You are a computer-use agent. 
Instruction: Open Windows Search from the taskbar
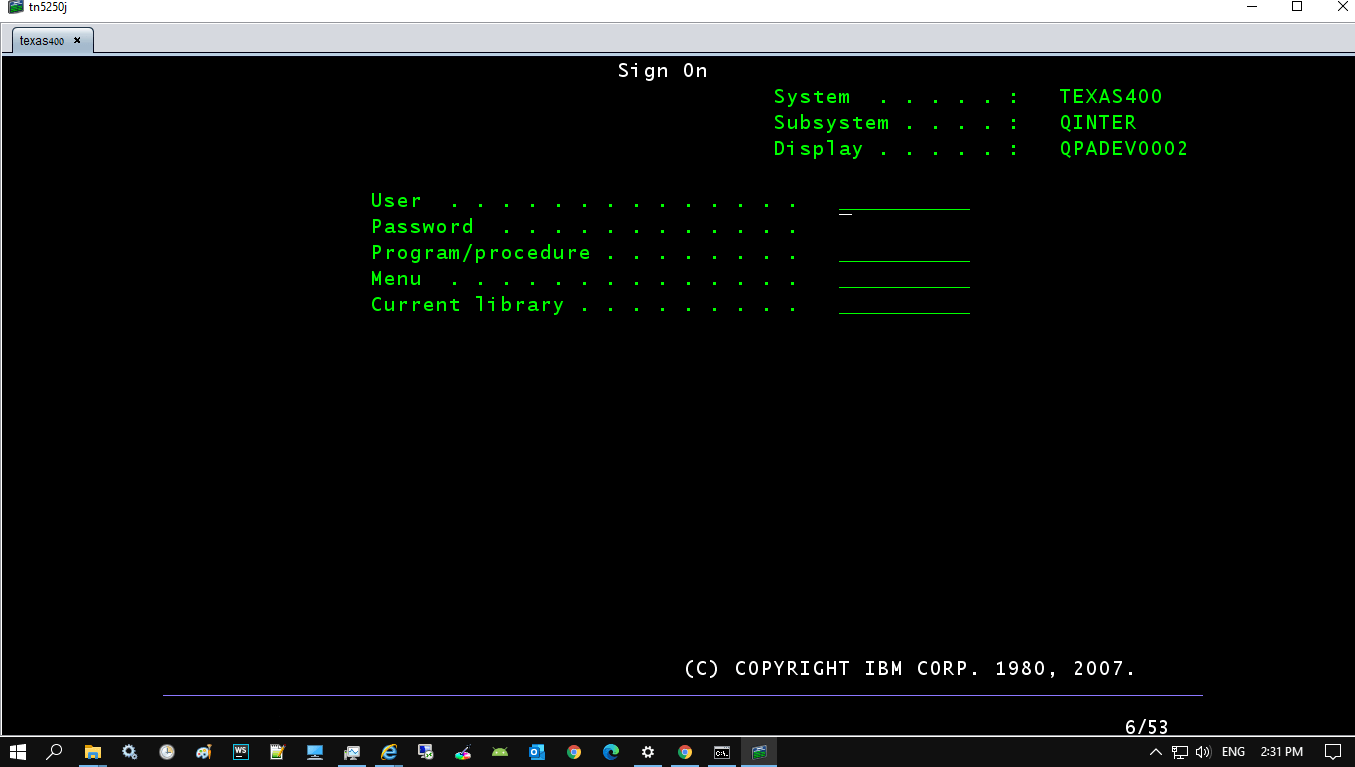tap(55, 751)
